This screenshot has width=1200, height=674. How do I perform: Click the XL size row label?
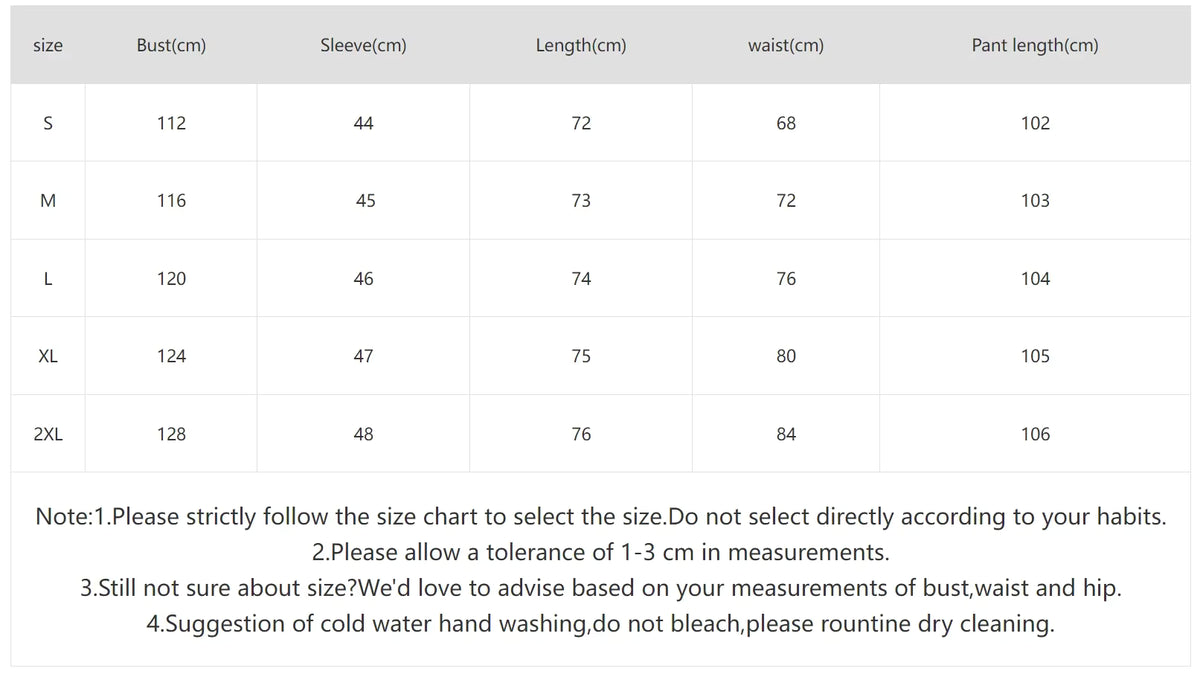48,356
